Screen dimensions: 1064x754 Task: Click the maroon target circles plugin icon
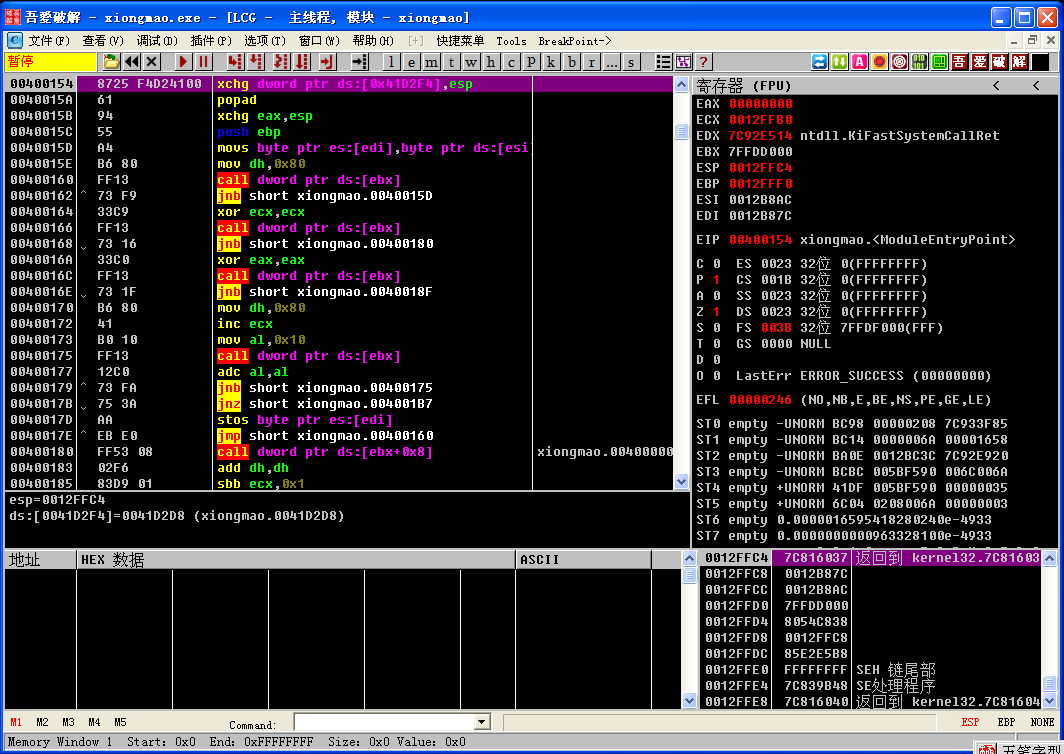click(x=900, y=62)
